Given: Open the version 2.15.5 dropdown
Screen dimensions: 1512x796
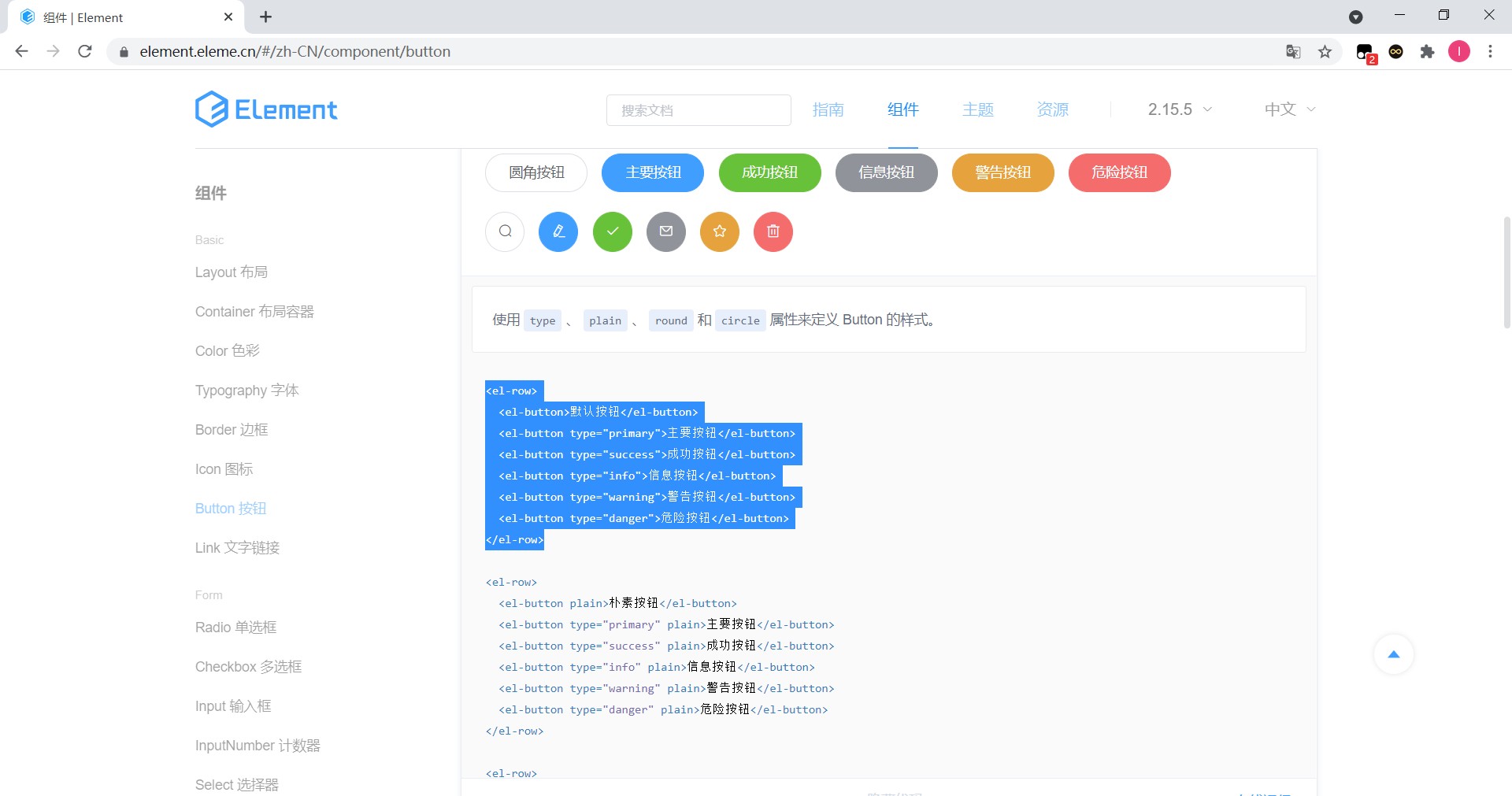Looking at the screenshot, I should pos(1180,109).
